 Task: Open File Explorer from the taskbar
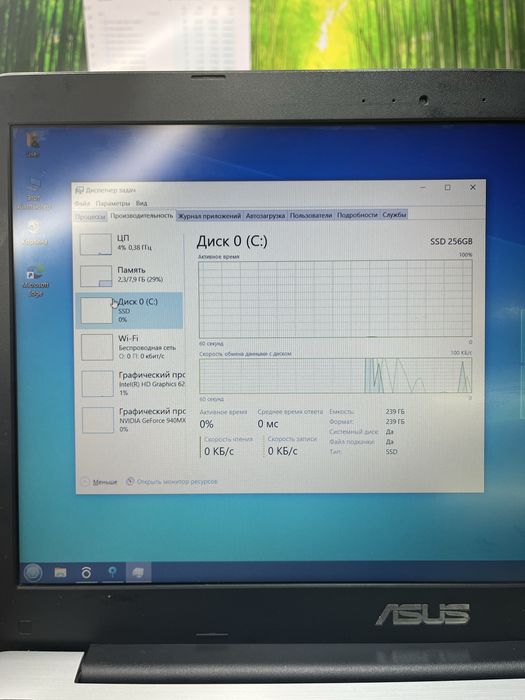tap(60, 572)
